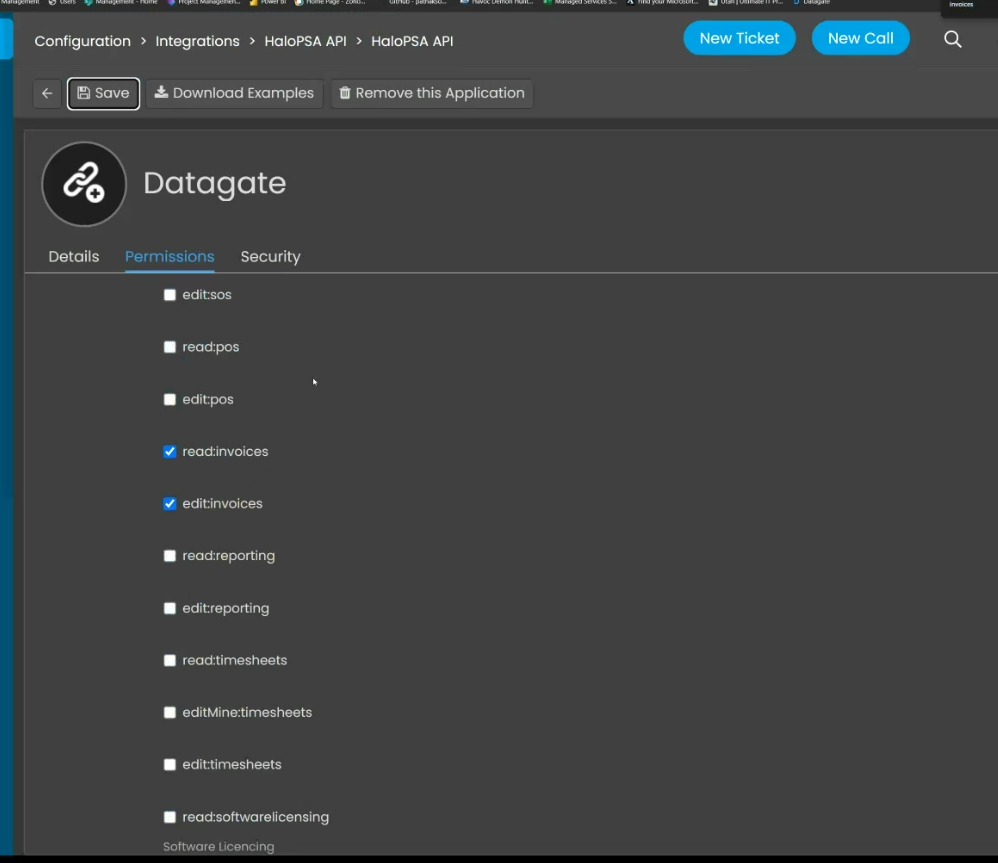The width and height of the screenshot is (998, 863).
Task: Click the back arrow button
Action: pyautogui.click(x=47, y=93)
